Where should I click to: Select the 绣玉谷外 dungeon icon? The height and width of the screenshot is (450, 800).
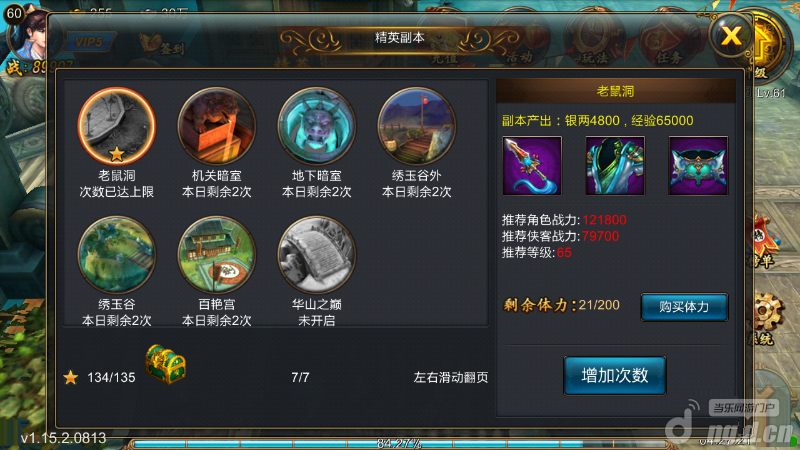(x=416, y=126)
